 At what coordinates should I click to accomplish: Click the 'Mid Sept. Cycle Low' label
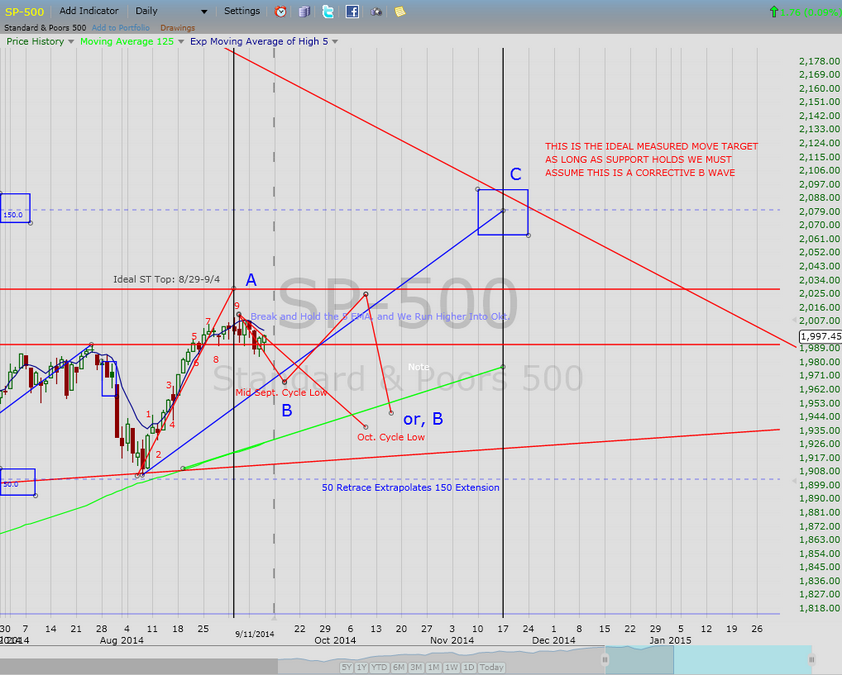pos(281,393)
